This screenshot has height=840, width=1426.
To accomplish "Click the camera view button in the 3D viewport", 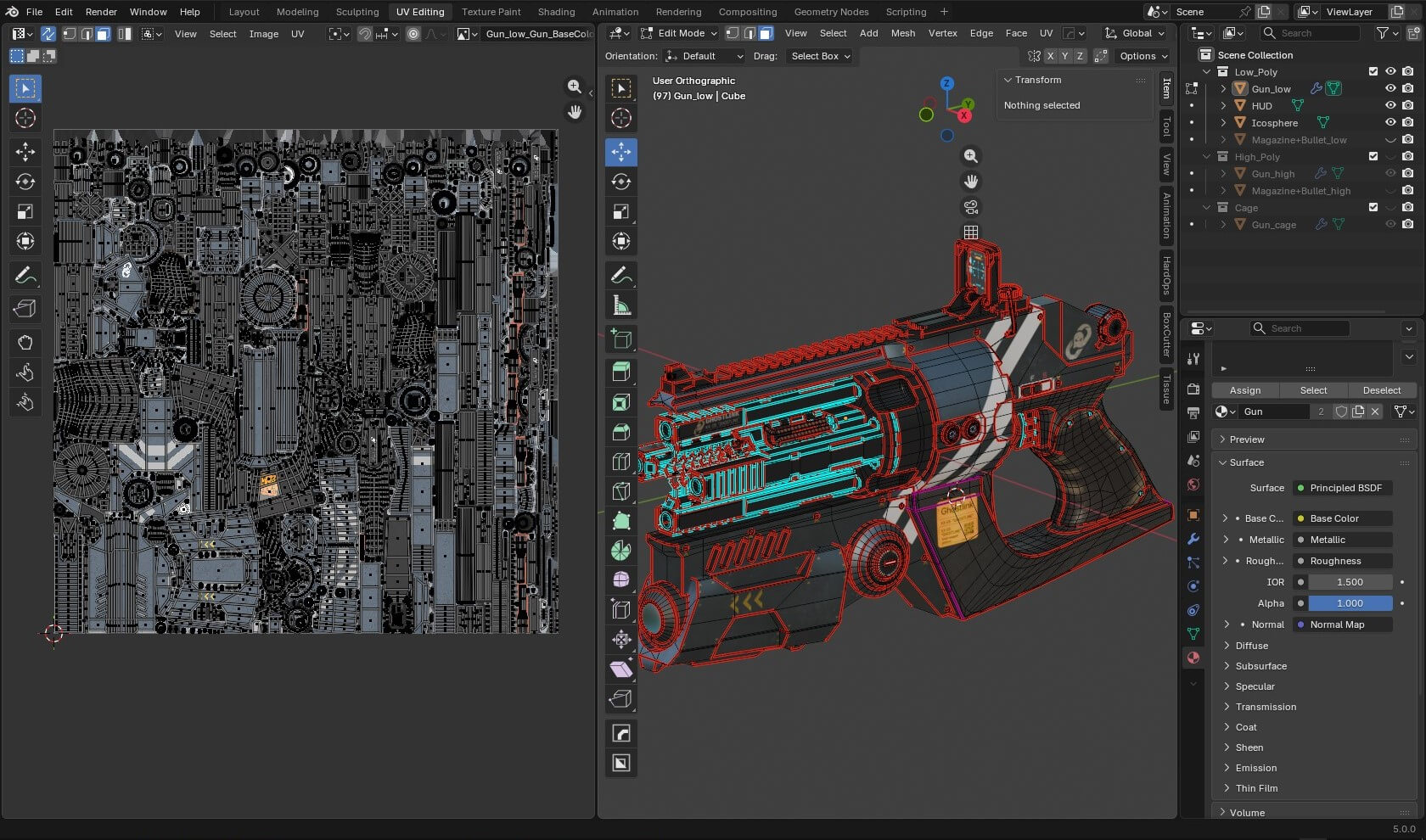I will pos(971,207).
